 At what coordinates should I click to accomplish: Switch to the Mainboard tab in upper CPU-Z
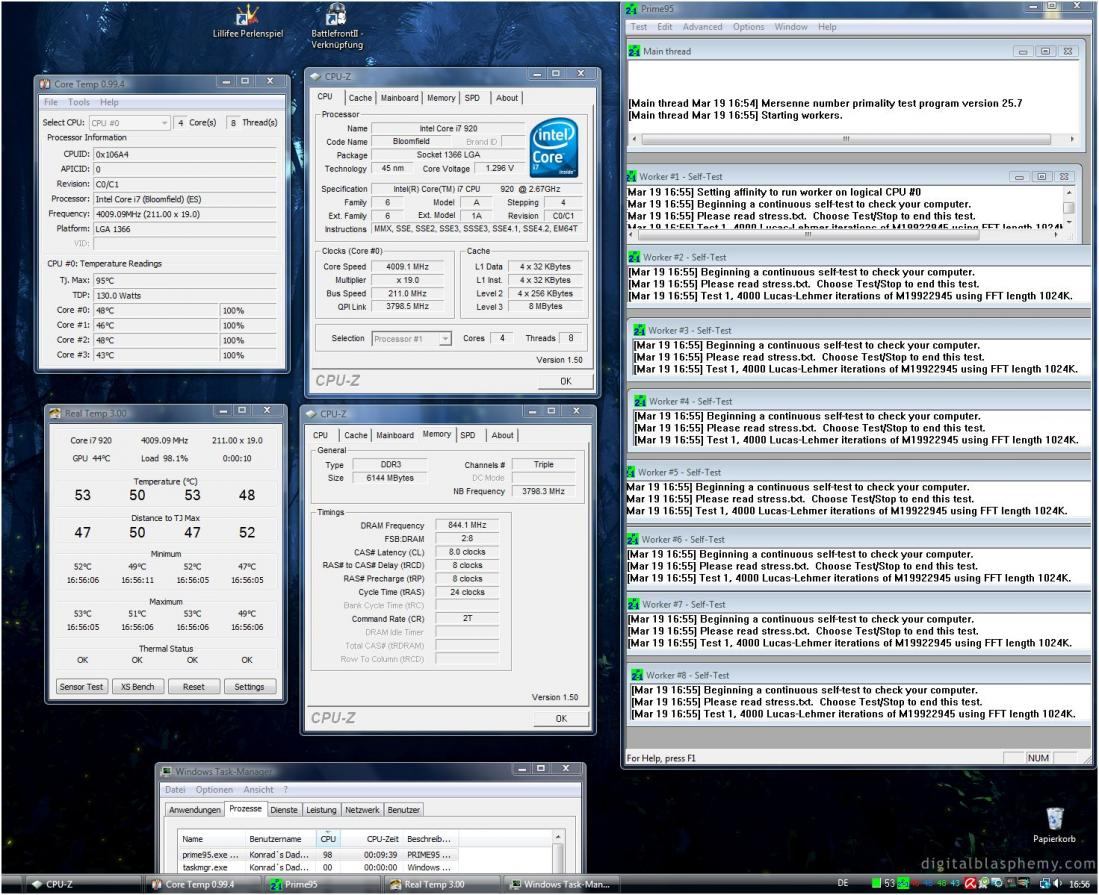(400, 98)
